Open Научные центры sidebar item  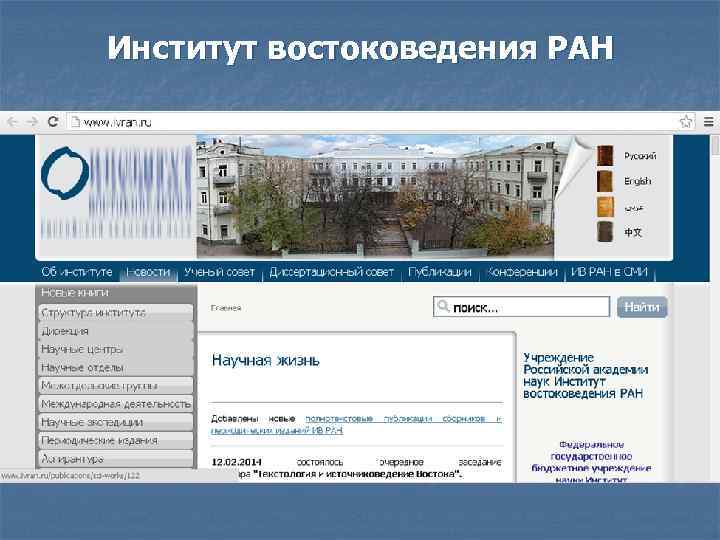tap(116, 349)
